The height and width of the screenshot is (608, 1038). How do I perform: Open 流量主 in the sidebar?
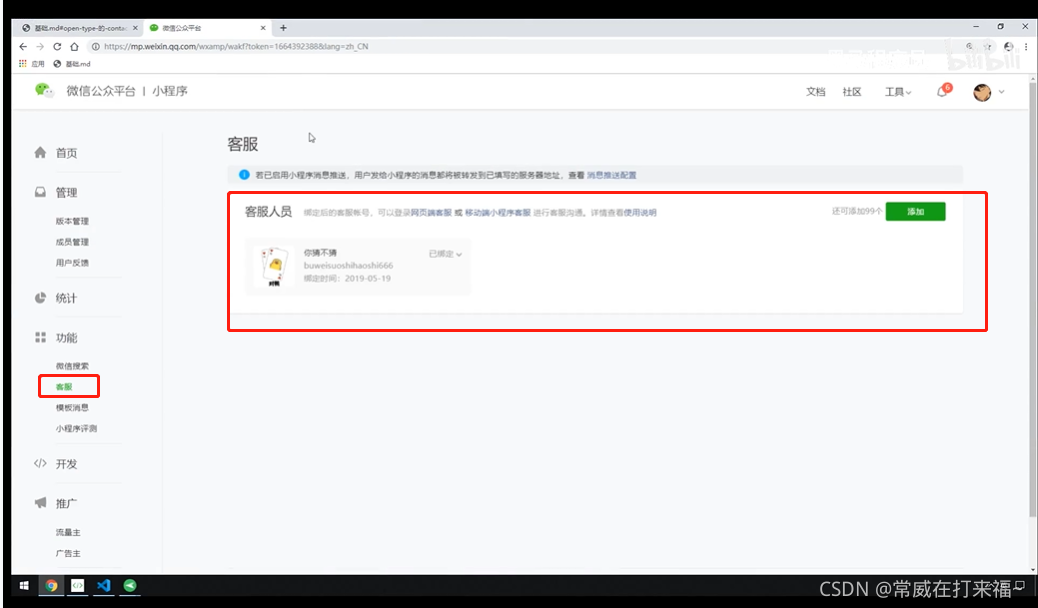pyautogui.click(x=68, y=532)
